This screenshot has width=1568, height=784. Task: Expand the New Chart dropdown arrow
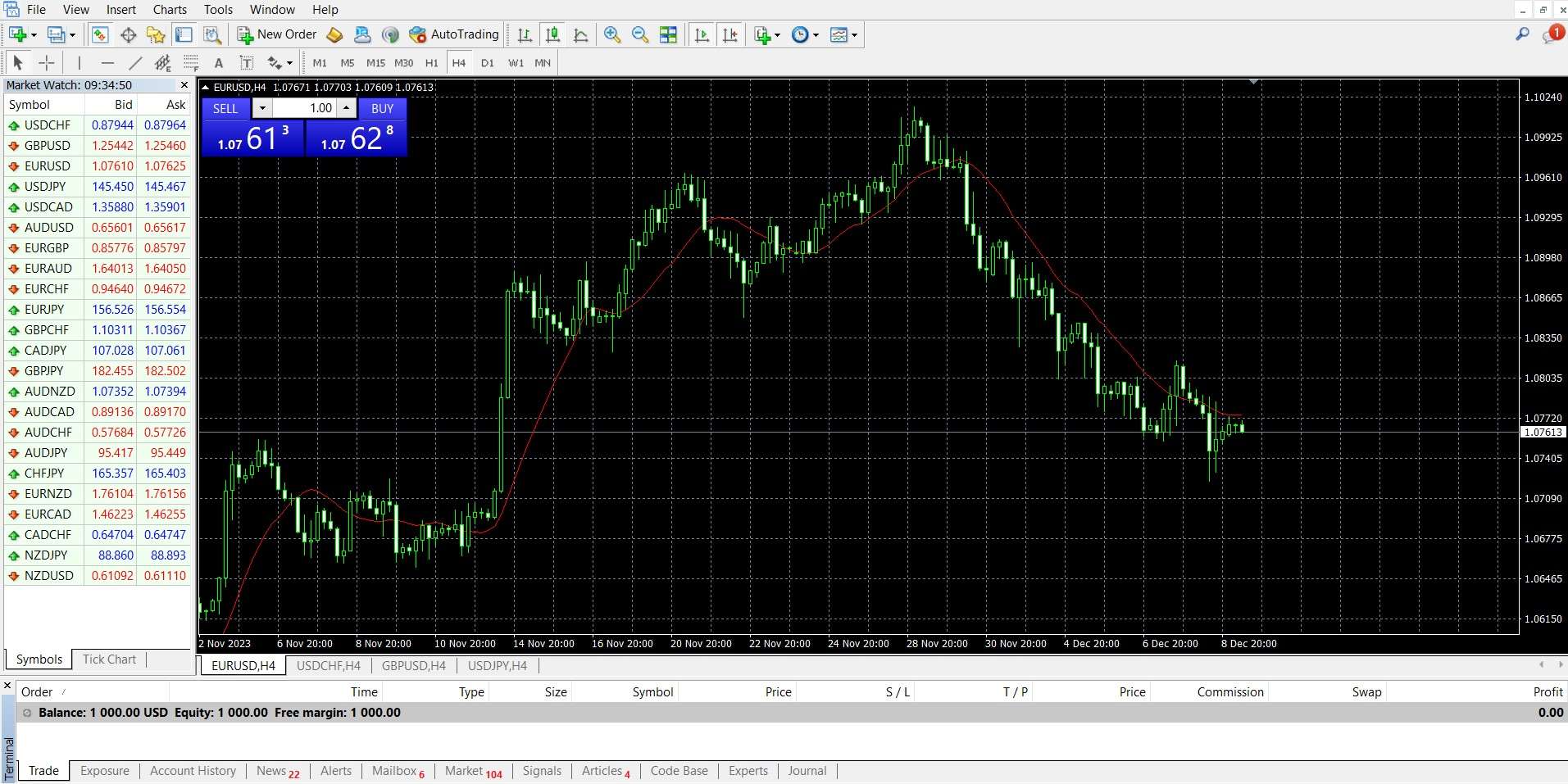34,35
